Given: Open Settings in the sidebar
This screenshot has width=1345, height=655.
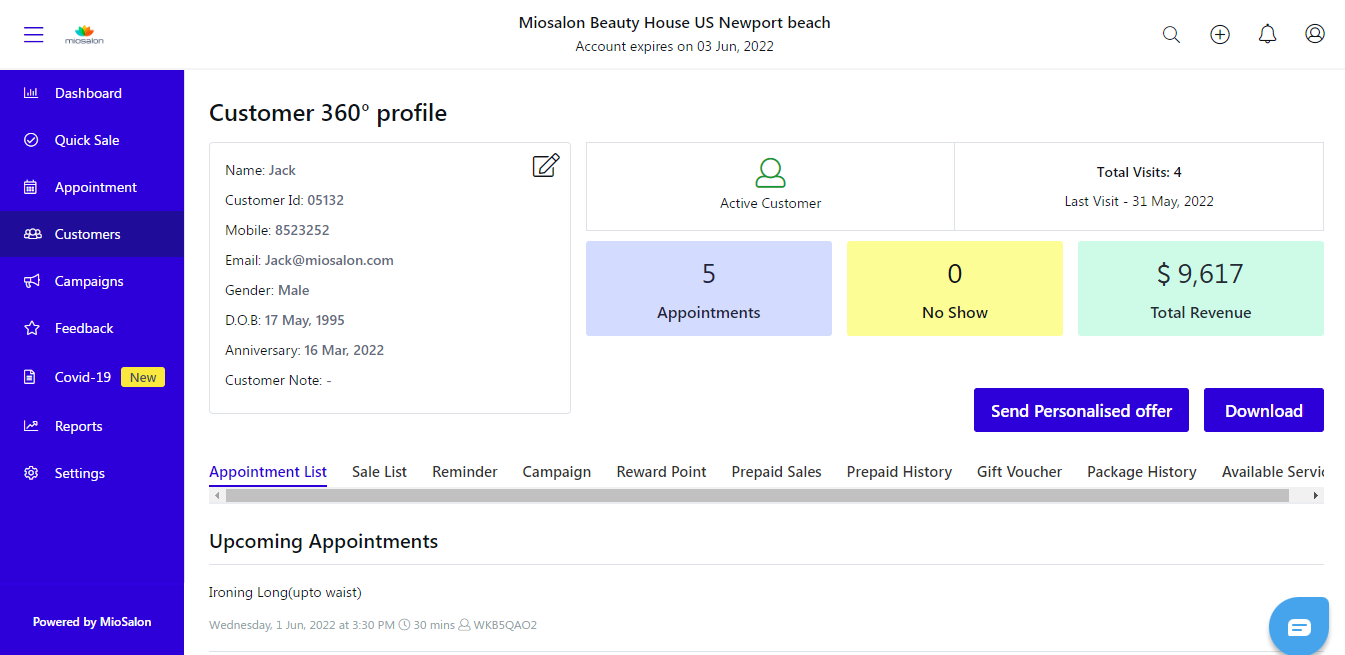Looking at the screenshot, I should coord(79,473).
